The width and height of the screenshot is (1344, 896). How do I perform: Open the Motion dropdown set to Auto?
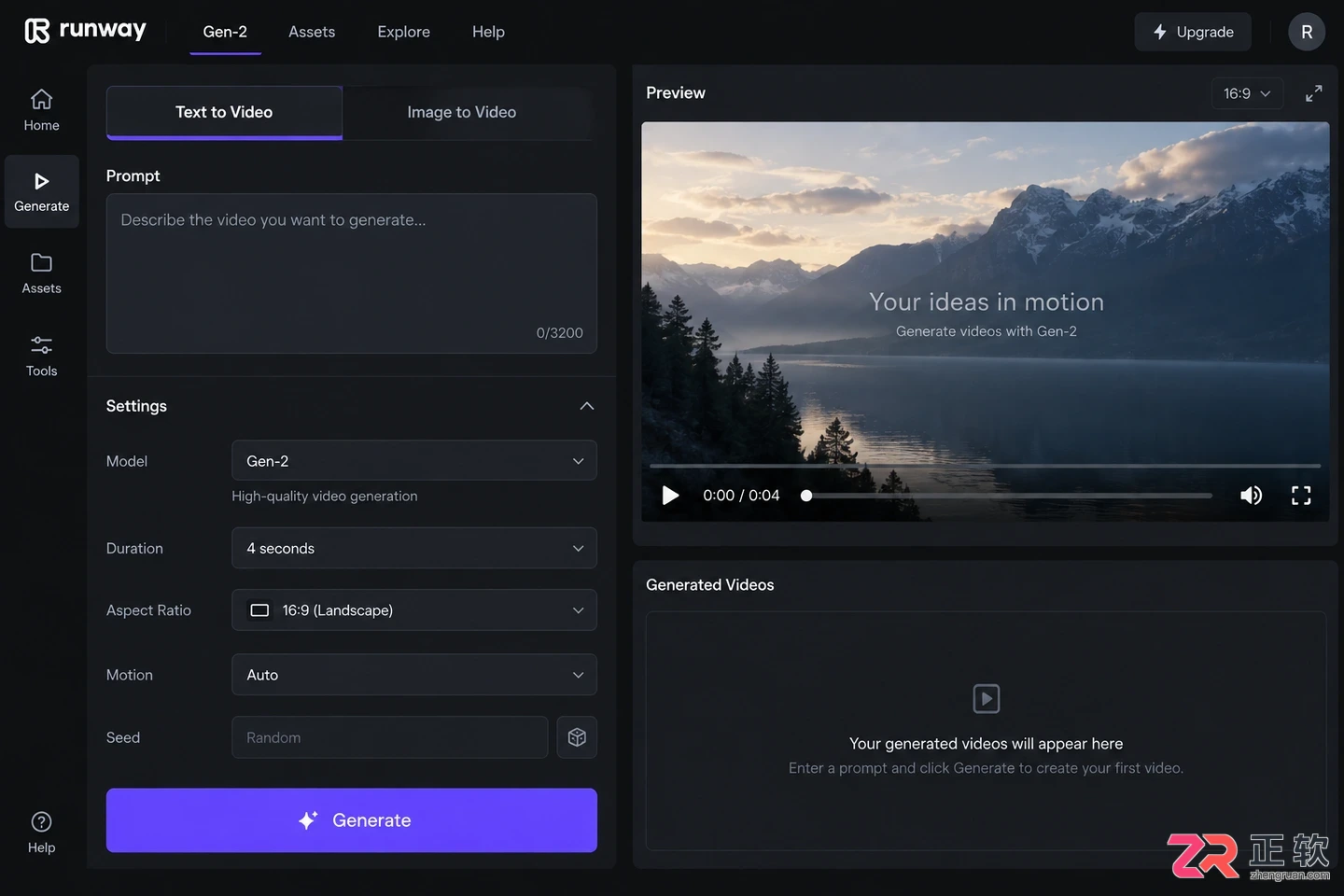[414, 675]
